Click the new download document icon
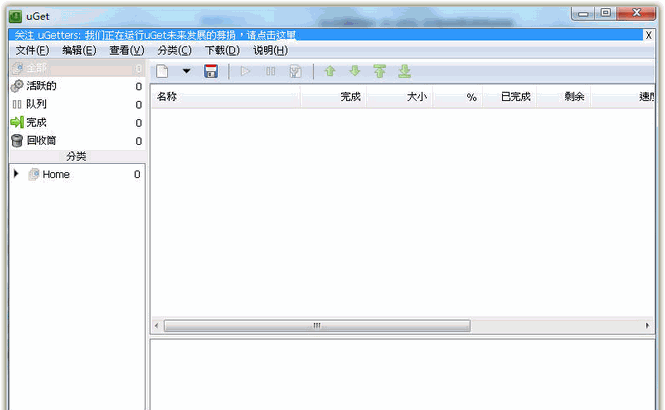 point(163,71)
